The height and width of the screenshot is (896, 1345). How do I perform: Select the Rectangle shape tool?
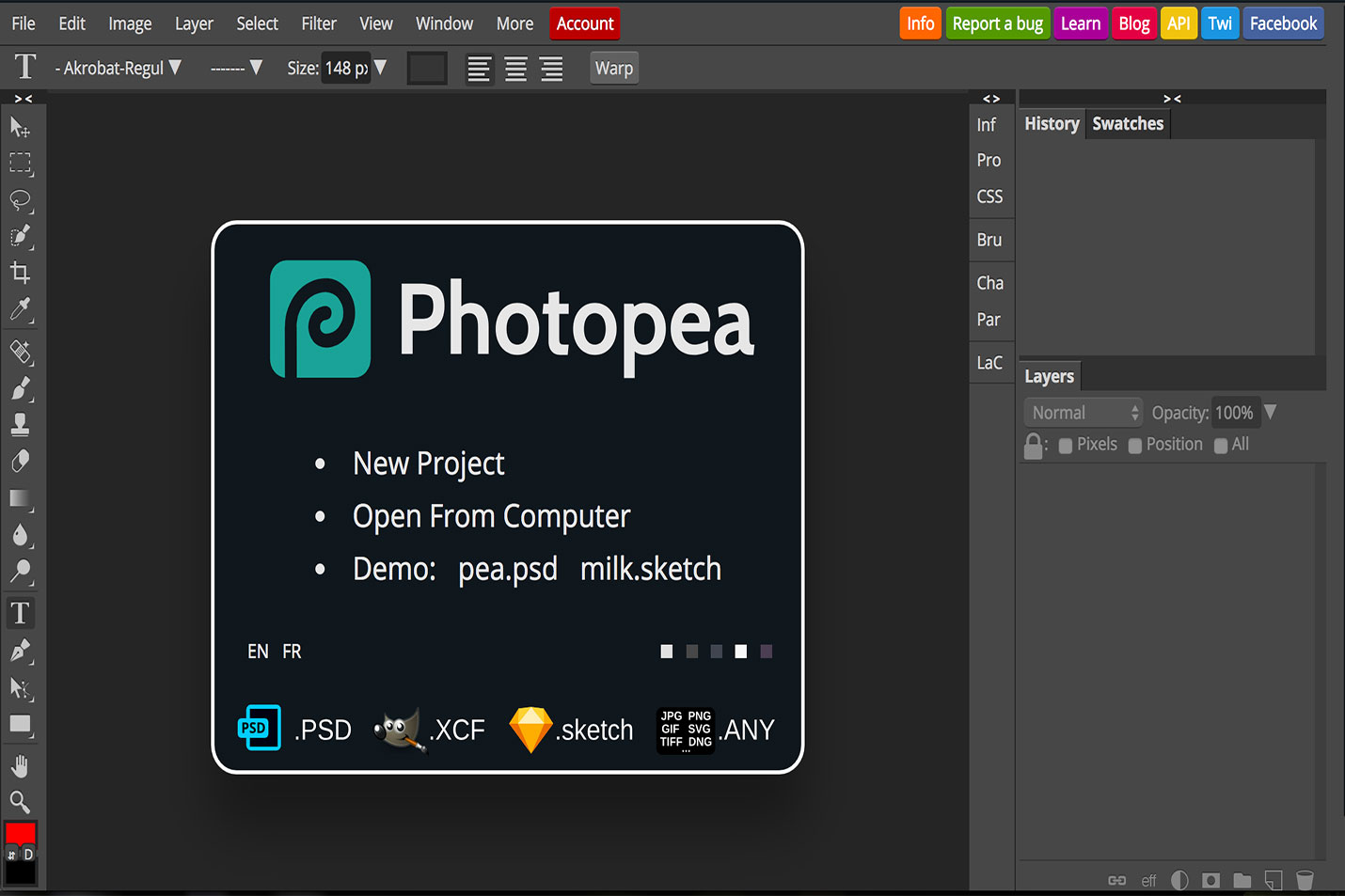click(x=20, y=724)
